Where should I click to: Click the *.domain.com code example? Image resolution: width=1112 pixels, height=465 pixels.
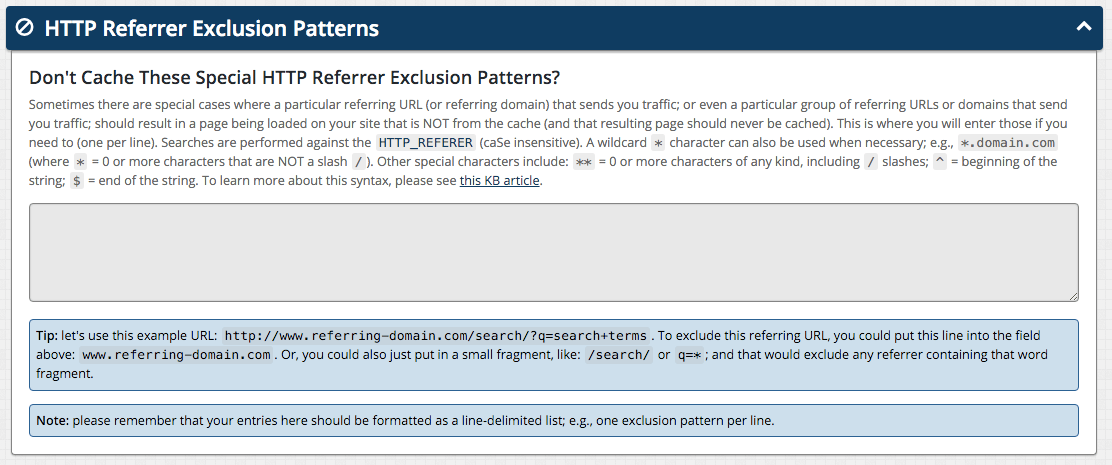point(1007,142)
